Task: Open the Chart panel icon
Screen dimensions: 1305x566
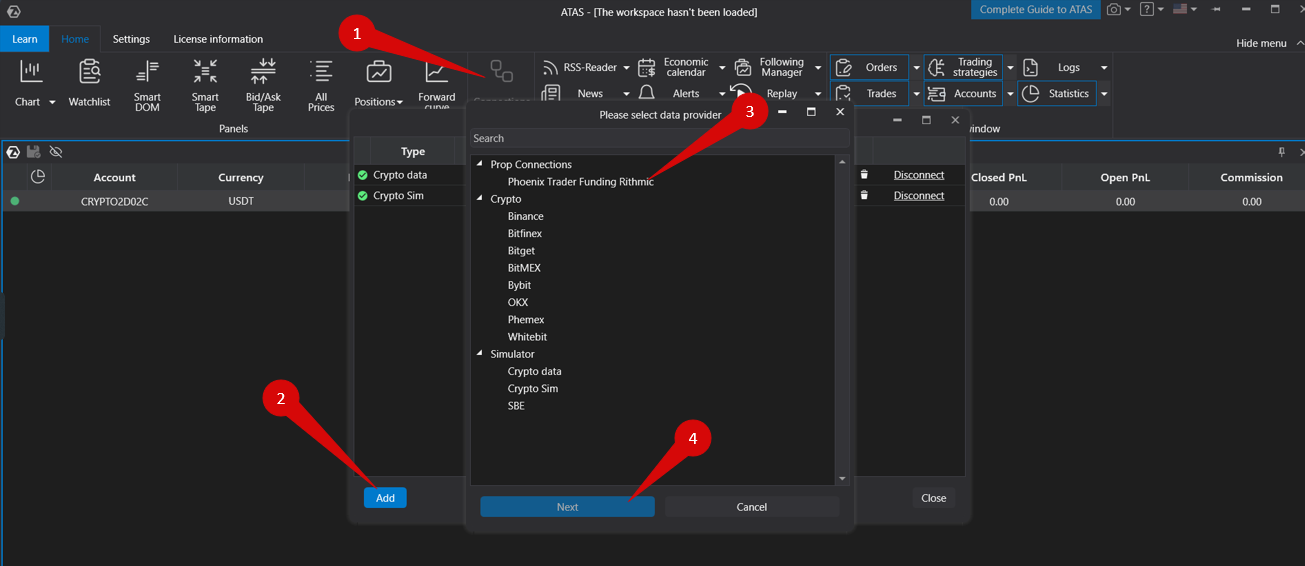Action: pyautogui.click(x=30, y=73)
